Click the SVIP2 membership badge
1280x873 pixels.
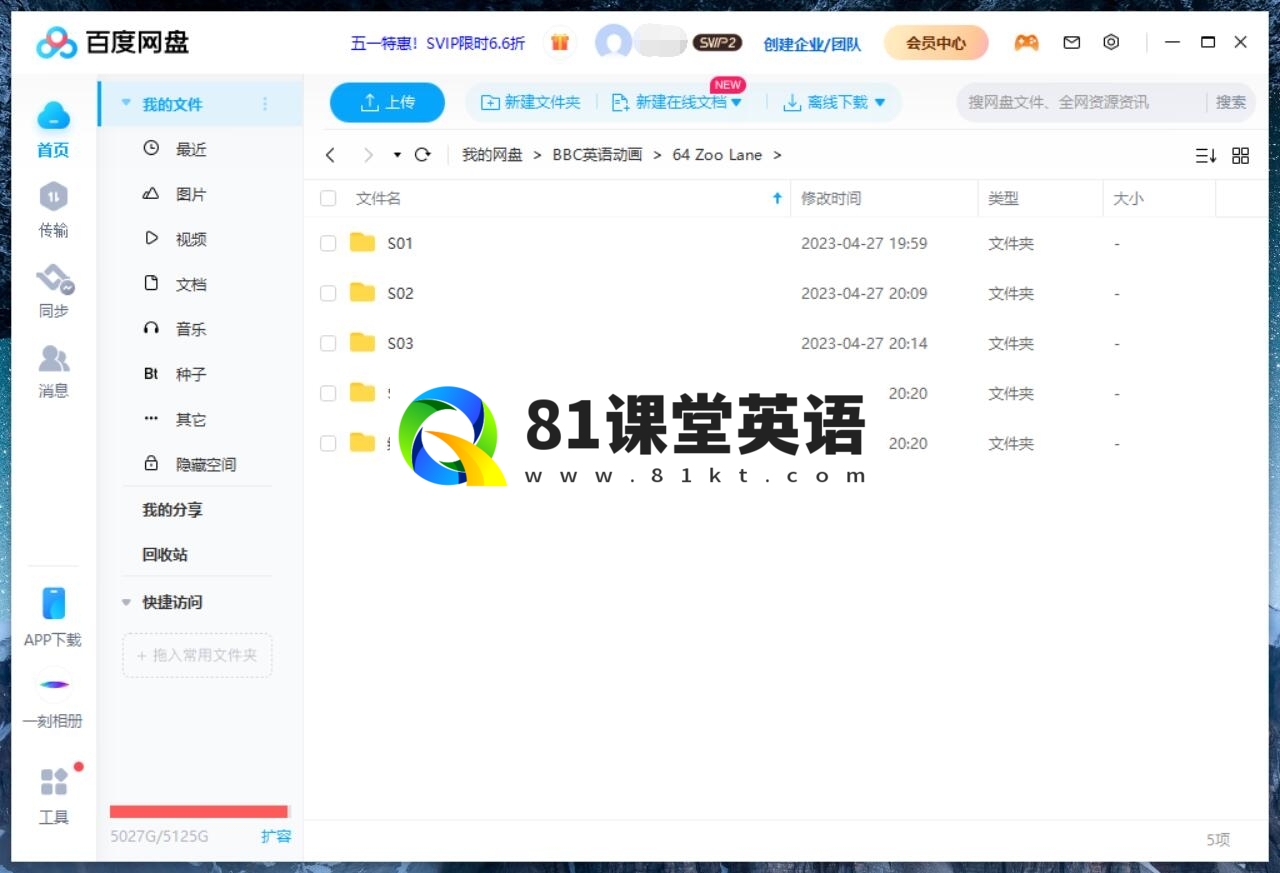pos(717,43)
